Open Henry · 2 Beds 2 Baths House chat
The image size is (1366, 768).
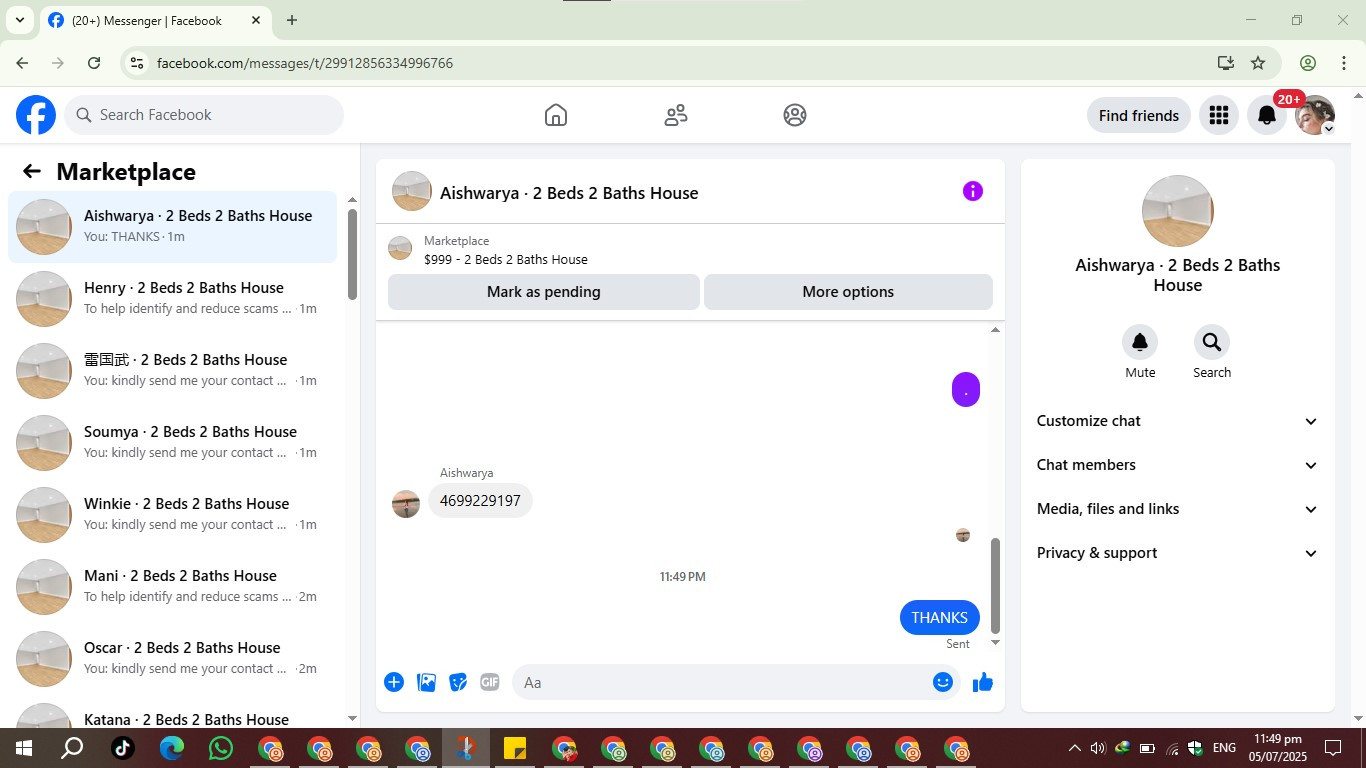pos(173,298)
